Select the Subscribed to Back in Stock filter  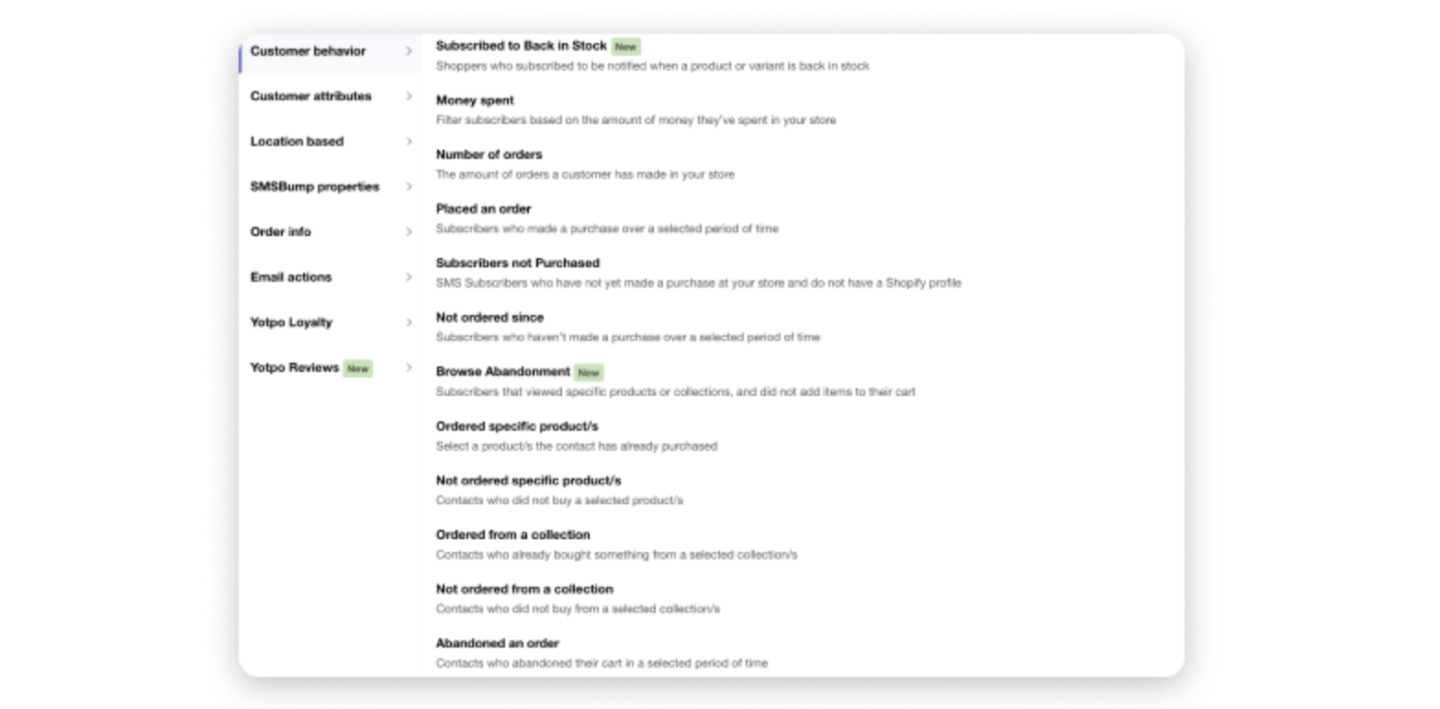[x=519, y=45]
